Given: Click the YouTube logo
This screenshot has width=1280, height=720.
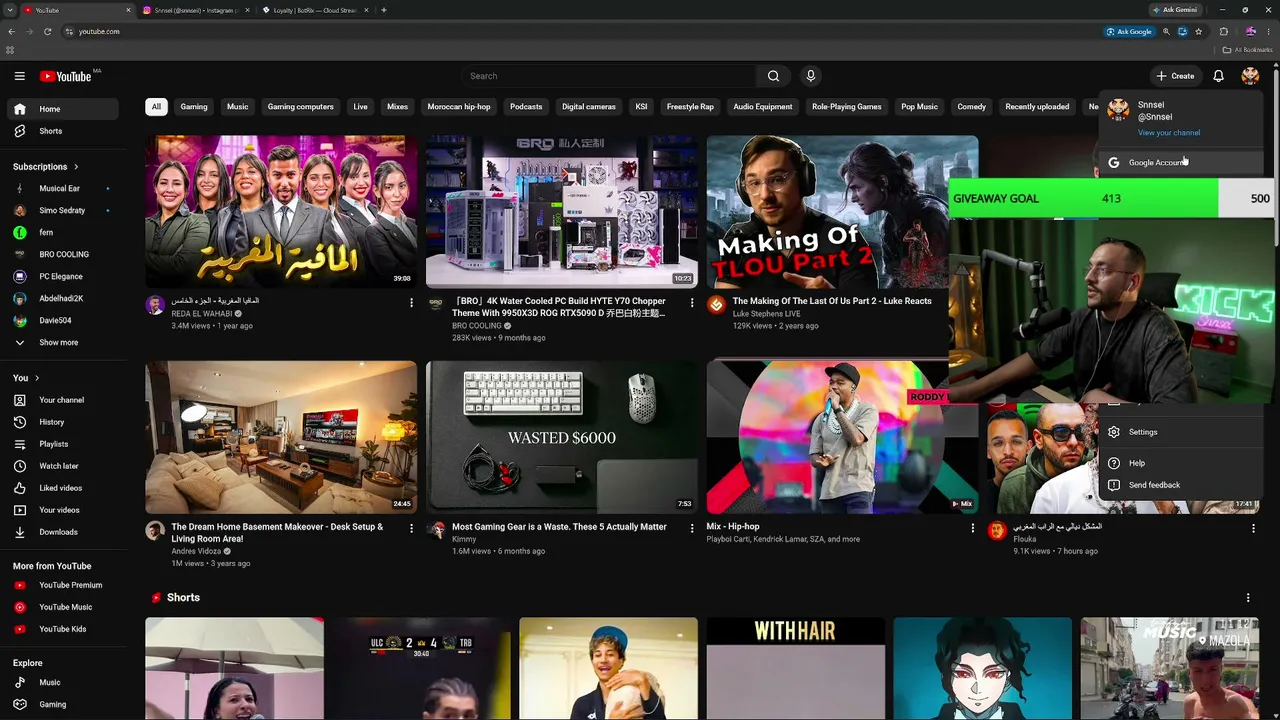Looking at the screenshot, I should coord(66,76).
